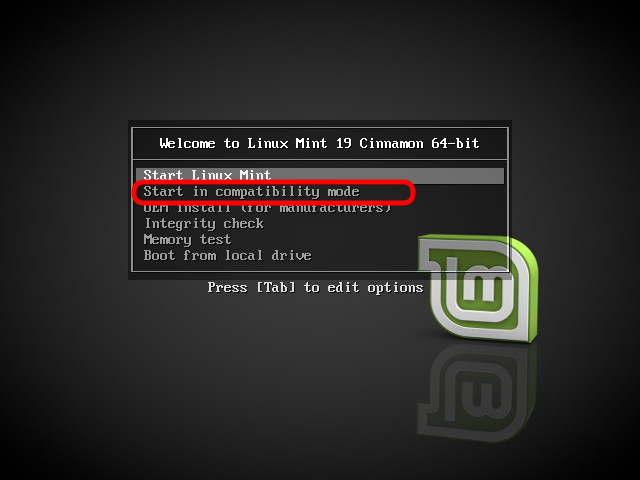The height and width of the screenshot is (480, 640).
Task: Click the number 19 in the header
Action: [344, 143]
